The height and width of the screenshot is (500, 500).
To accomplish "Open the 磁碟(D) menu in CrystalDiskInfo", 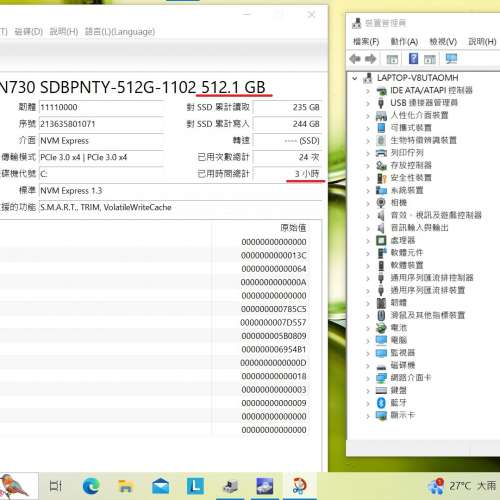I will [29, 32].
